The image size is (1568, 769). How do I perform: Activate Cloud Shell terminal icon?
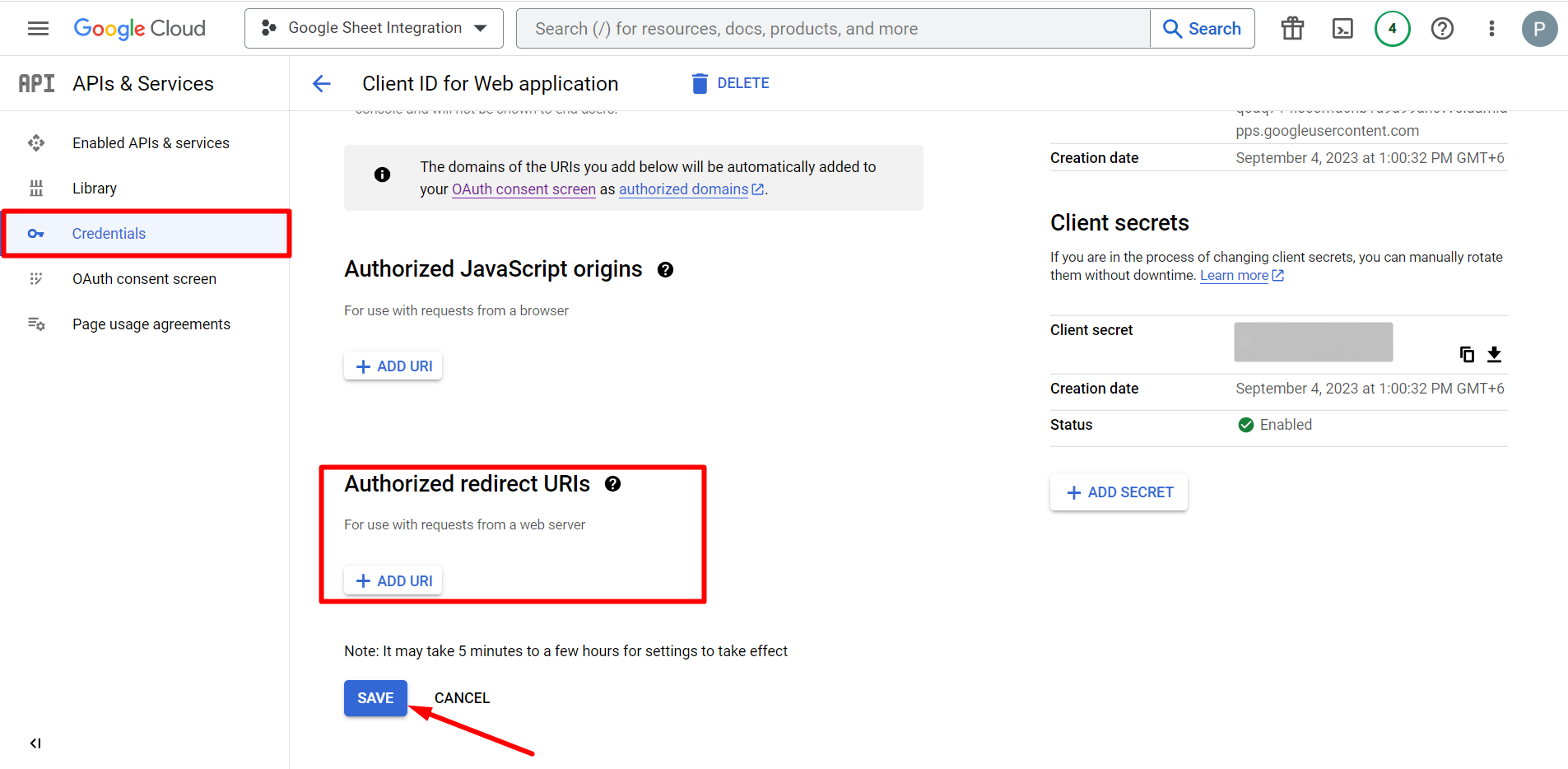tap(1342, 29)
